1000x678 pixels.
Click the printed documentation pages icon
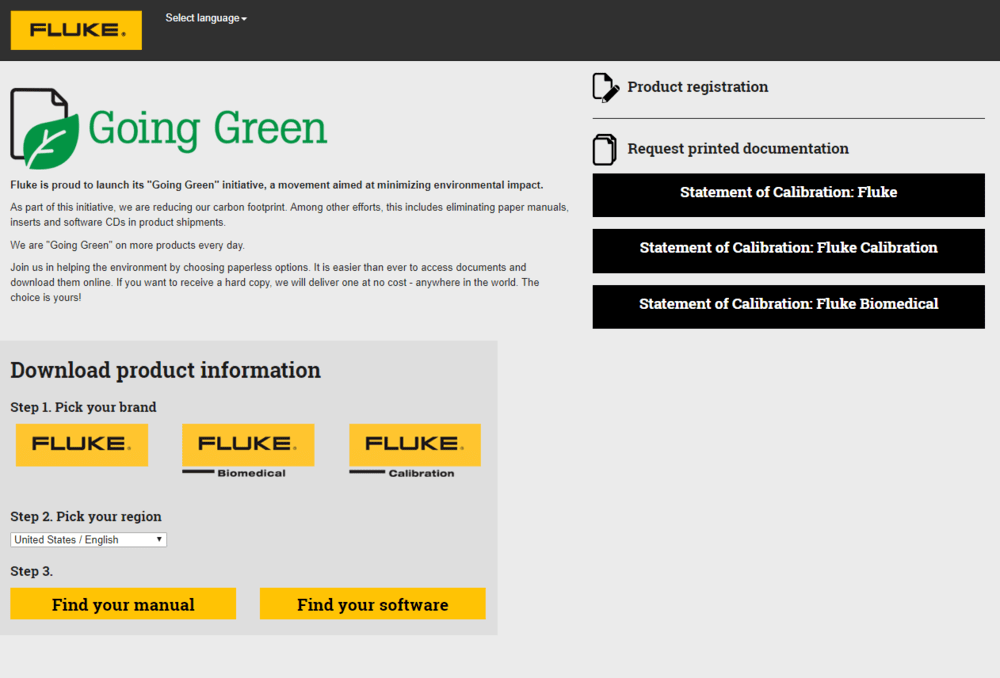coord(605,149)
